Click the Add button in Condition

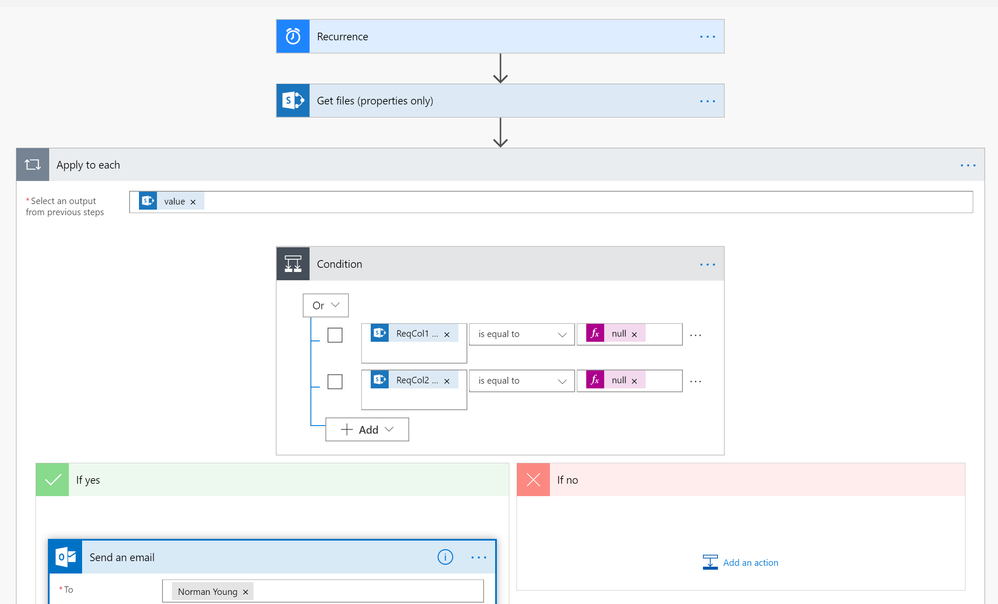coord(367,430)
